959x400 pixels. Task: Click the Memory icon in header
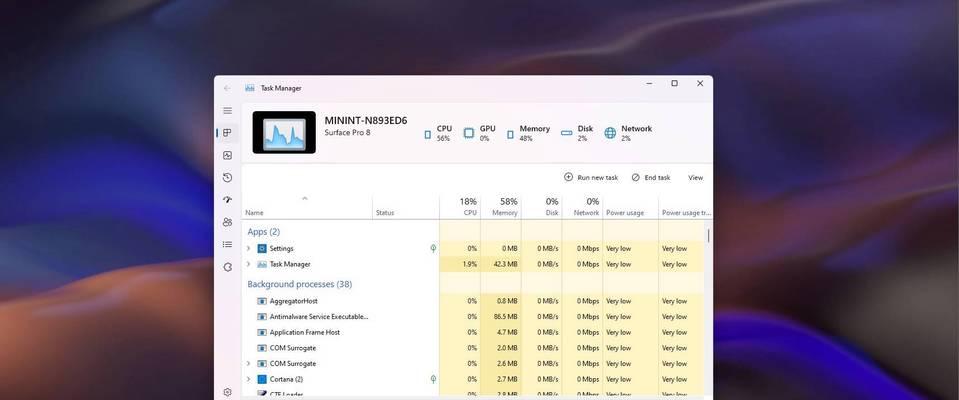[x=510, y=135]
